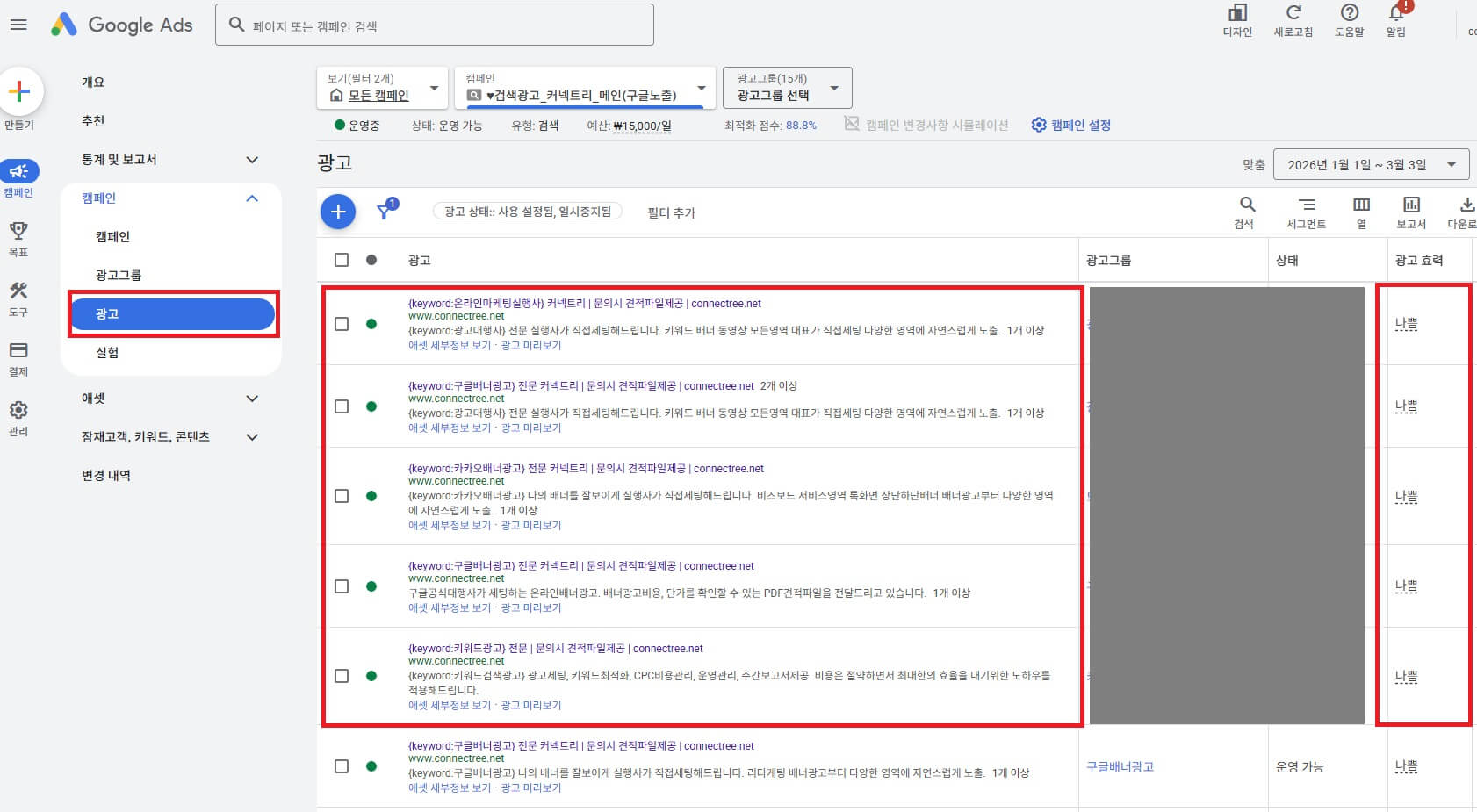
Task: Check the 구글배너광고 '2개 이상' ad row checkbox
Action: (342, 406)
